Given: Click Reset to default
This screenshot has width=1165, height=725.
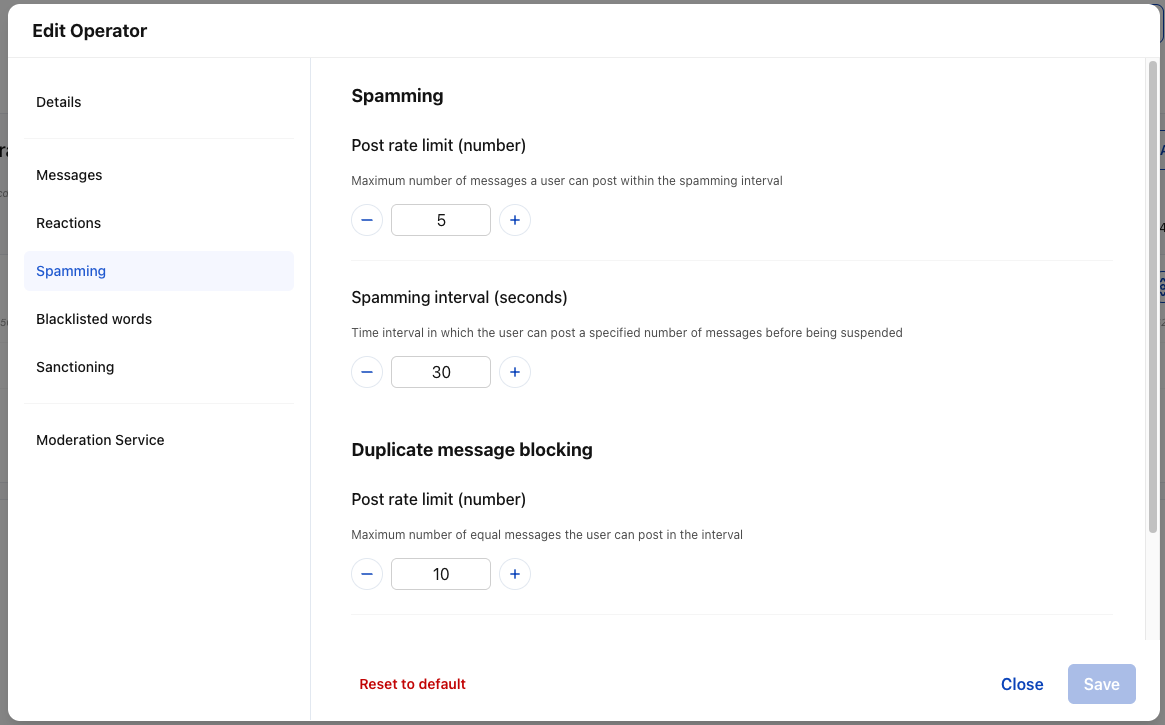Looking at the screenshot, I should 412,684.
